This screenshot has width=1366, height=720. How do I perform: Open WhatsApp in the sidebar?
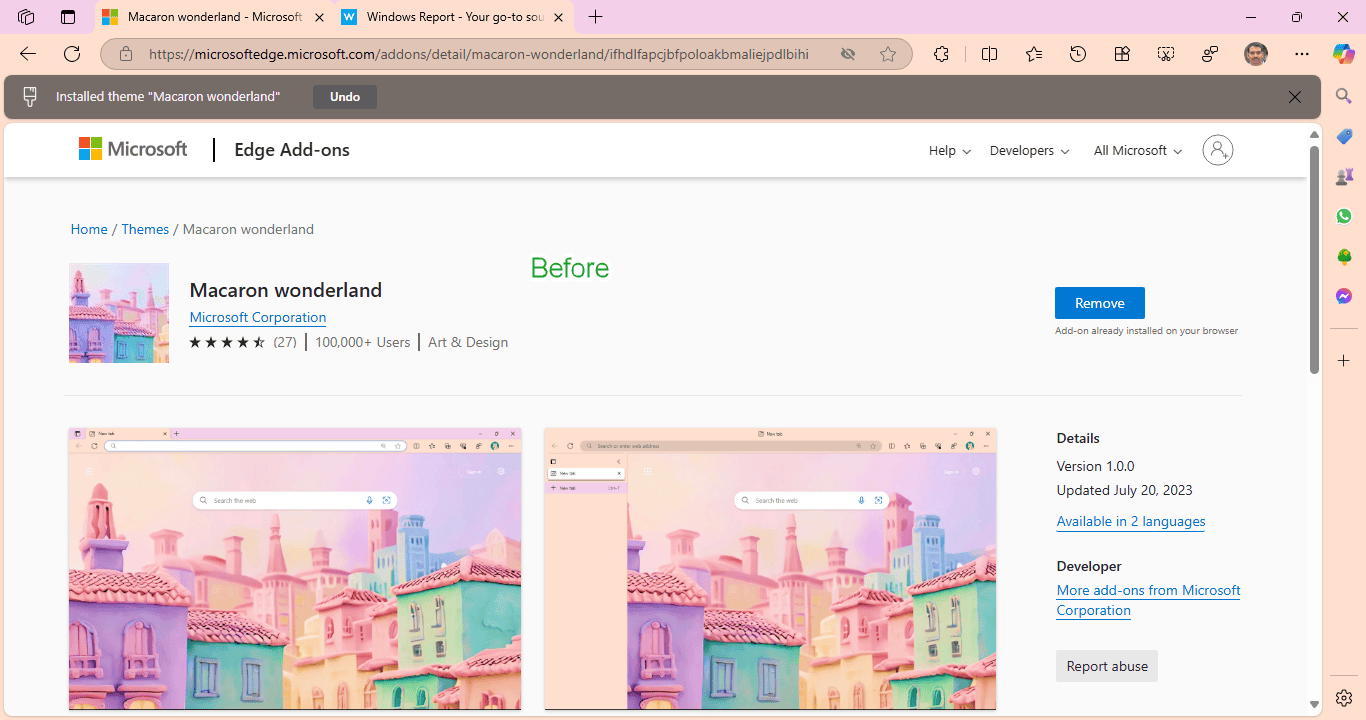pos(1344,216)
